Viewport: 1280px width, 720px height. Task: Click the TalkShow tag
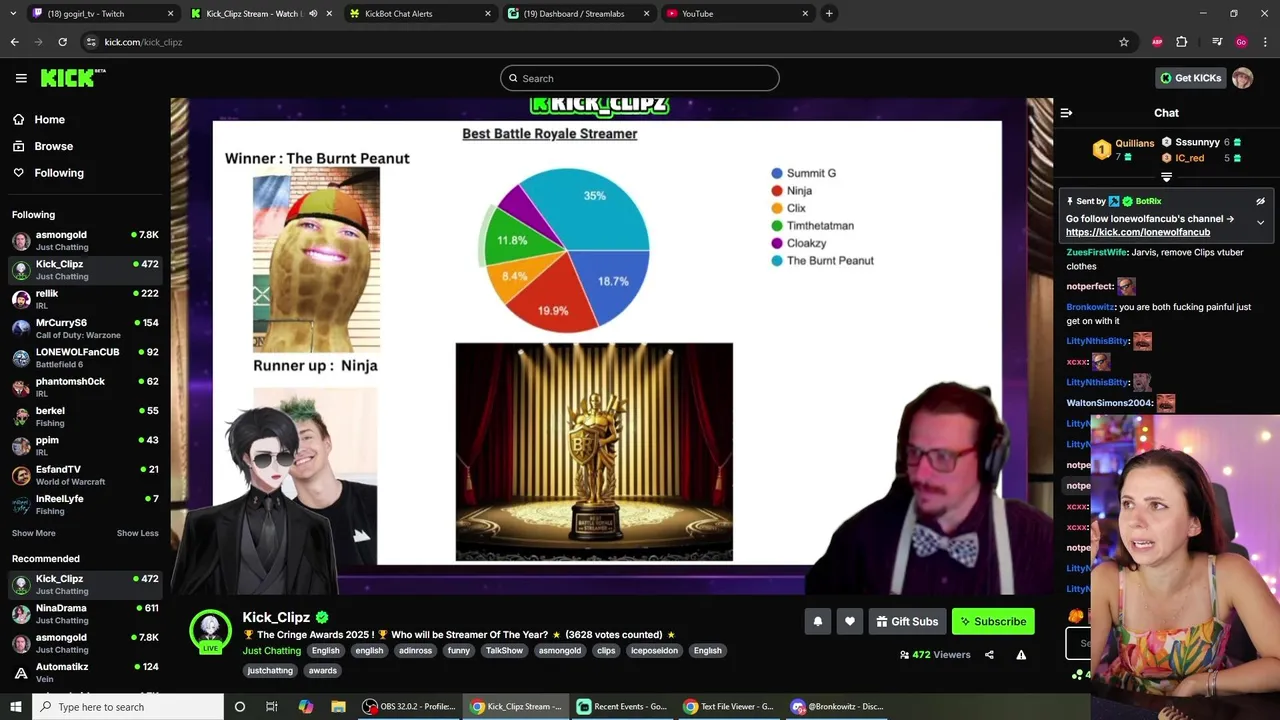click(x=504, y=651)
